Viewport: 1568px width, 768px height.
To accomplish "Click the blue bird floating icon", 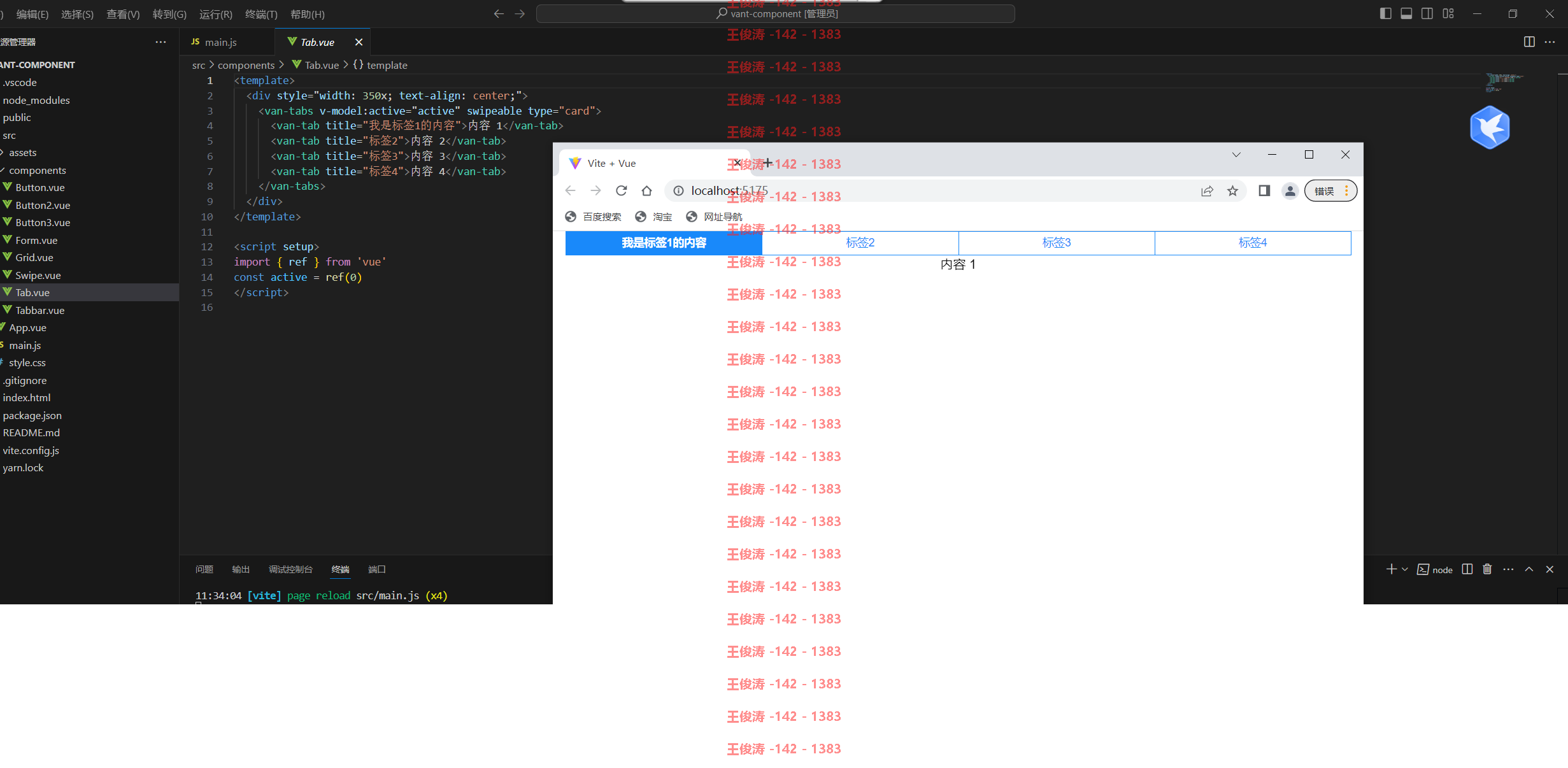I will pos(1490,127).
